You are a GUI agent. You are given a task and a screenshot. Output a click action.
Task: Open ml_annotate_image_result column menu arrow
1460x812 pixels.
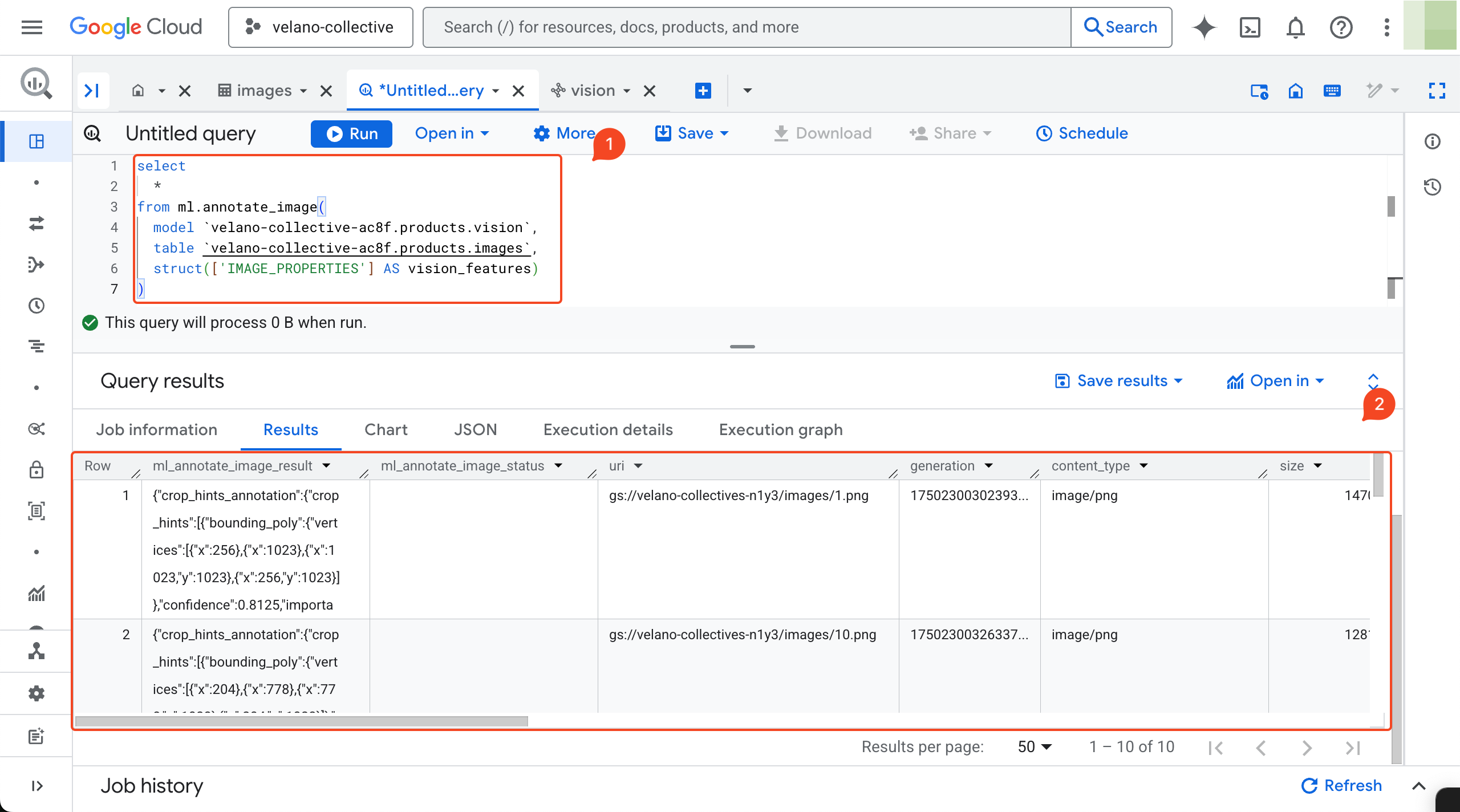(x=326, y=466)
